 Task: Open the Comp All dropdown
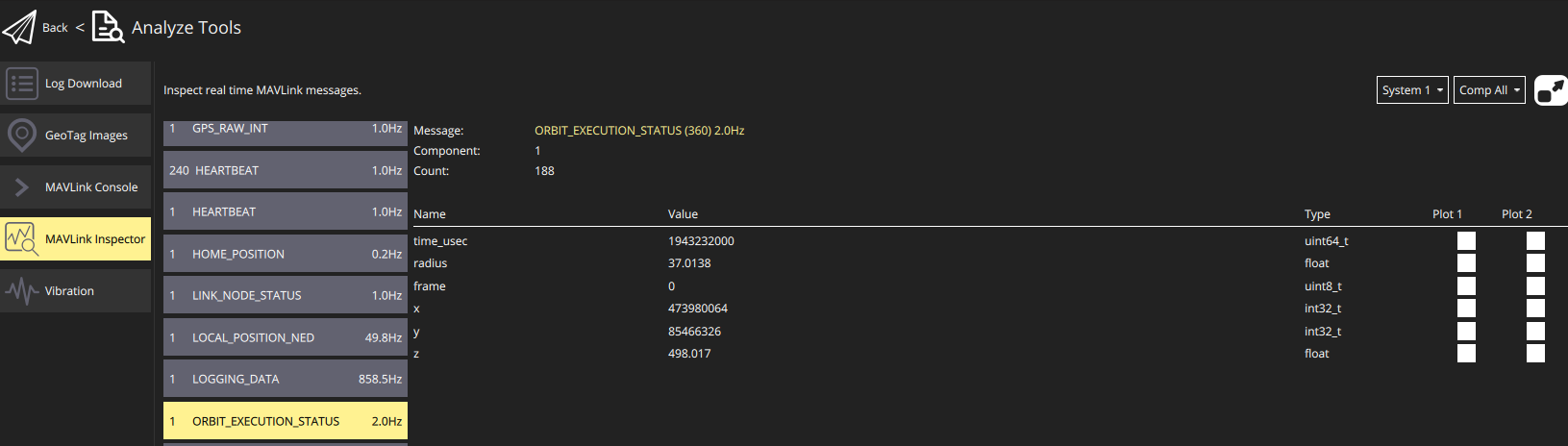1489,90
